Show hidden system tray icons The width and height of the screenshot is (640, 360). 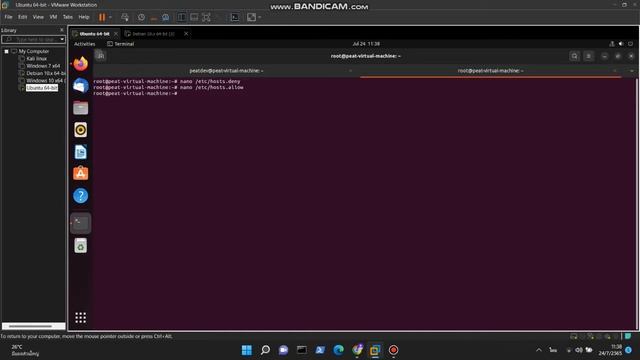tap(539, 350)
